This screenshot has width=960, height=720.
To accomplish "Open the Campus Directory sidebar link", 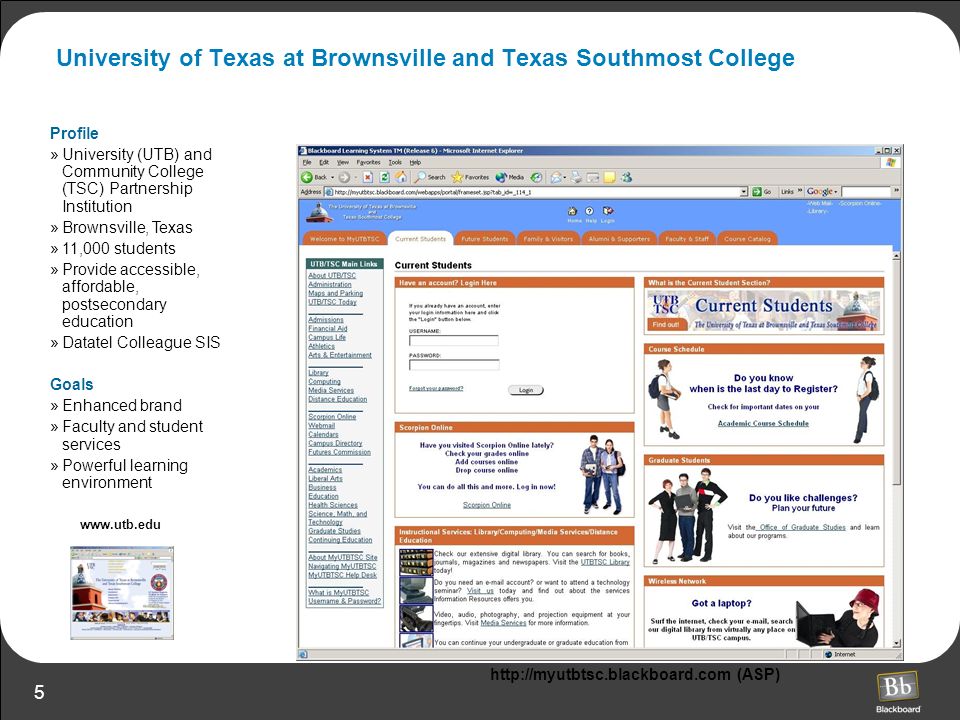I will coord(335,443).
